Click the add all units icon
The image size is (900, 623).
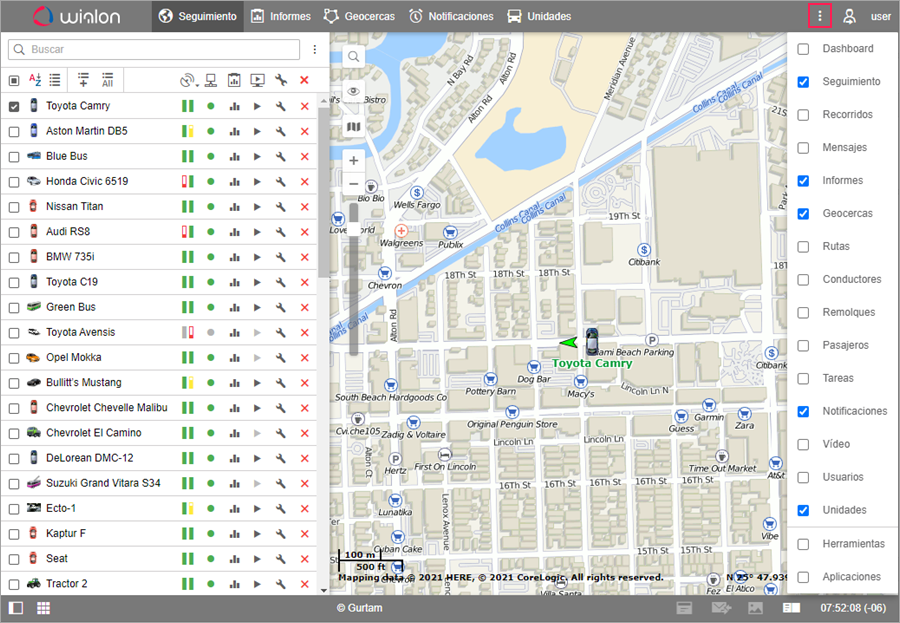[107, 80]
